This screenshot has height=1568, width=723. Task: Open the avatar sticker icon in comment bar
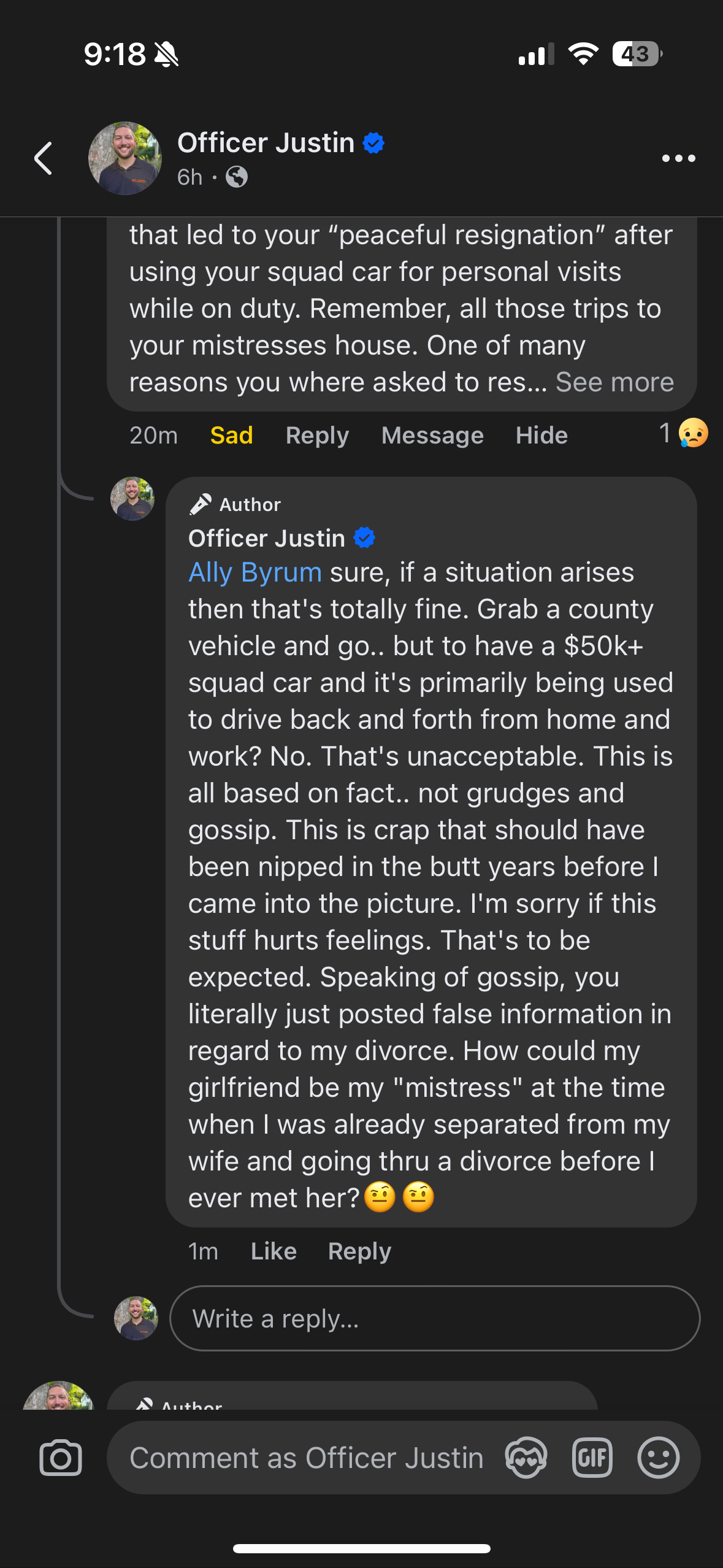point(526,1458)
